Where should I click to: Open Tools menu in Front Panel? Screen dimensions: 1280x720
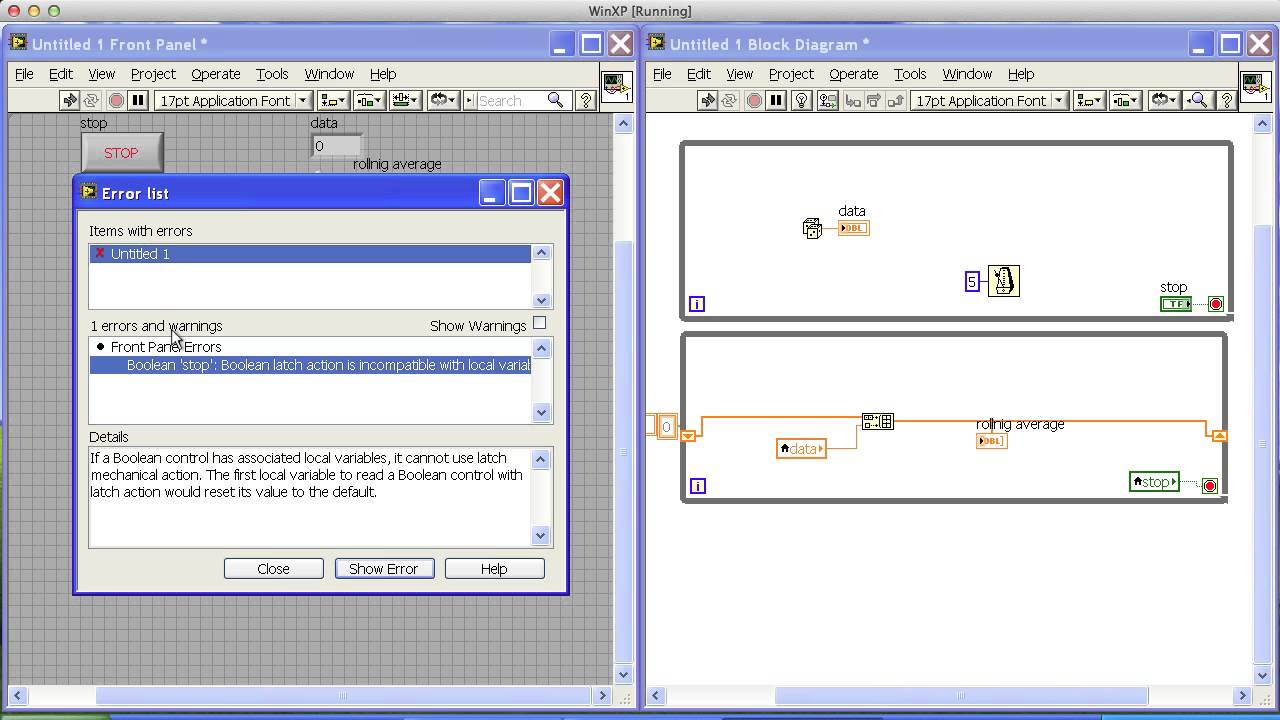click(x=272, y=74)
